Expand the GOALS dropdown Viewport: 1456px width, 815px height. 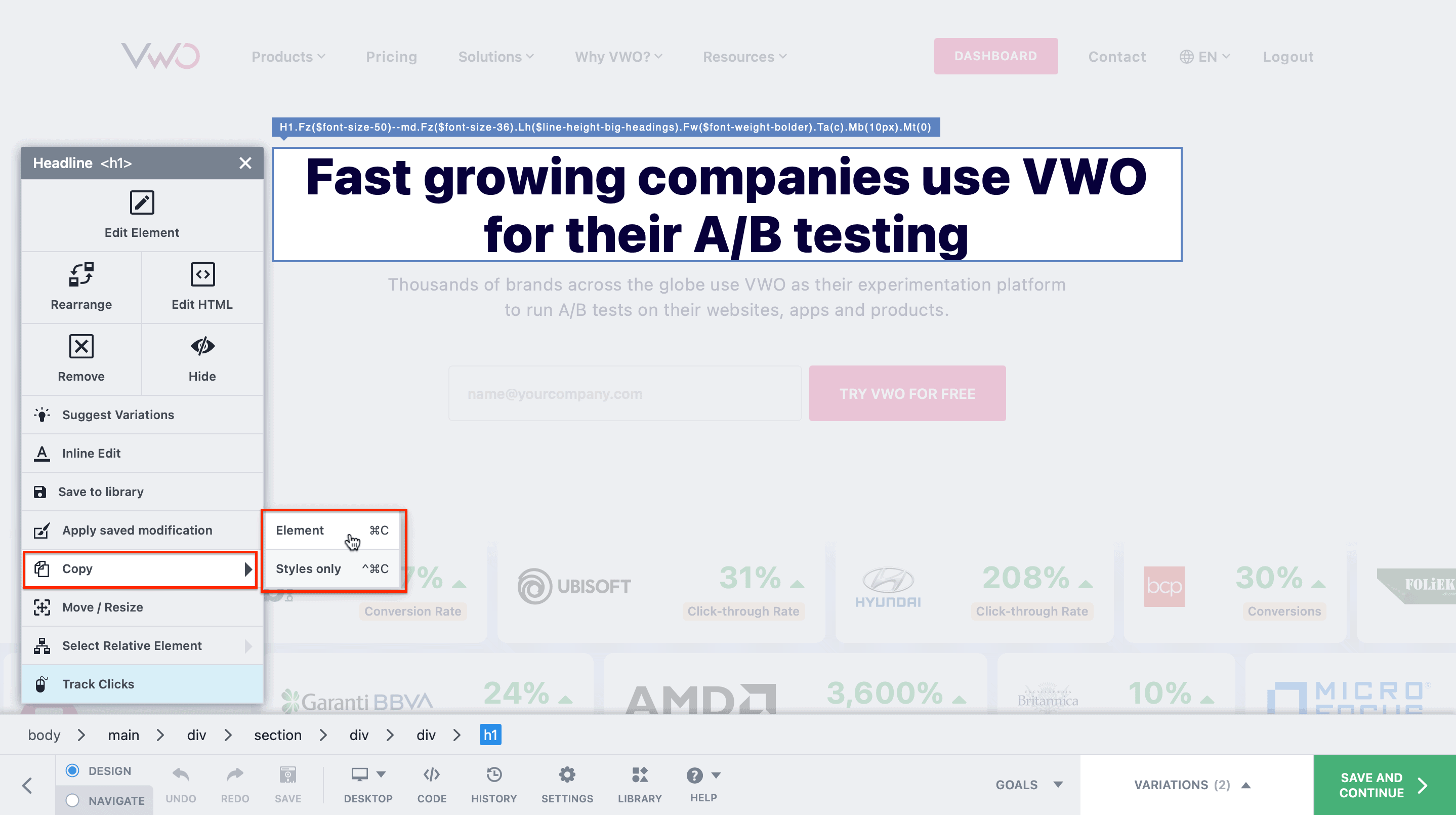pyautogui.click(x=1029, y=785)
